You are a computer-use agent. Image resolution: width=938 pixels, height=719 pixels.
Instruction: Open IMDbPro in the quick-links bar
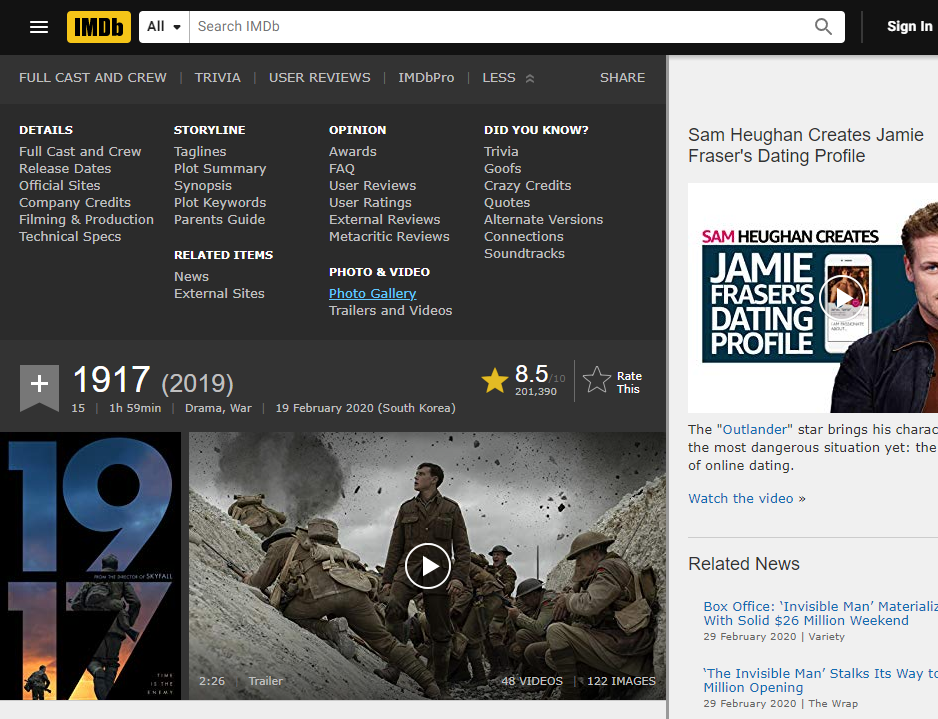click(x=426, y=78)
